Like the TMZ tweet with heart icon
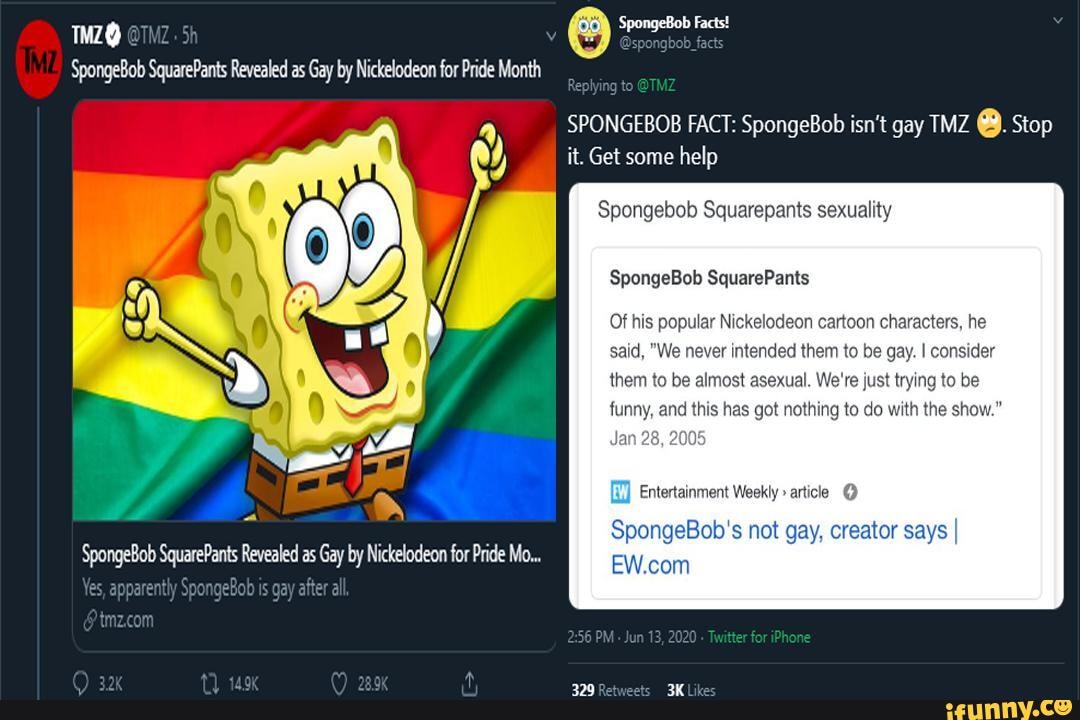The height and width of the screenshot is (720, 1080). [x=339, y=684]
